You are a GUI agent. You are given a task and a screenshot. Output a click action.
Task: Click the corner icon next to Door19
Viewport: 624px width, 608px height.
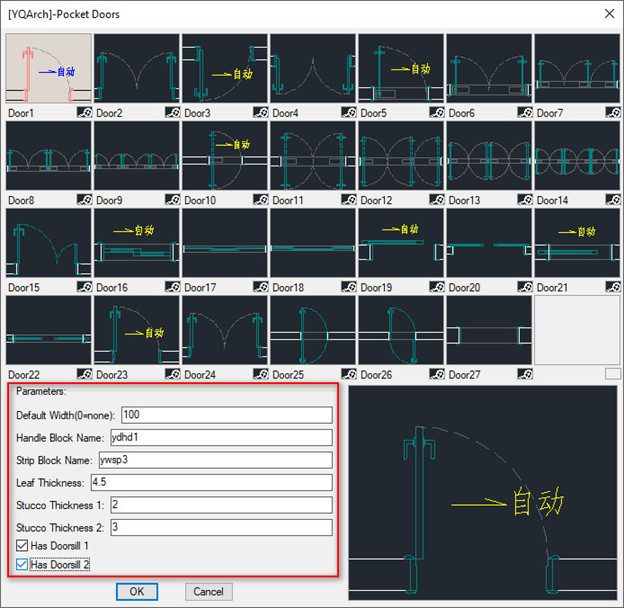pyautogui.click(x=436, y=288)
